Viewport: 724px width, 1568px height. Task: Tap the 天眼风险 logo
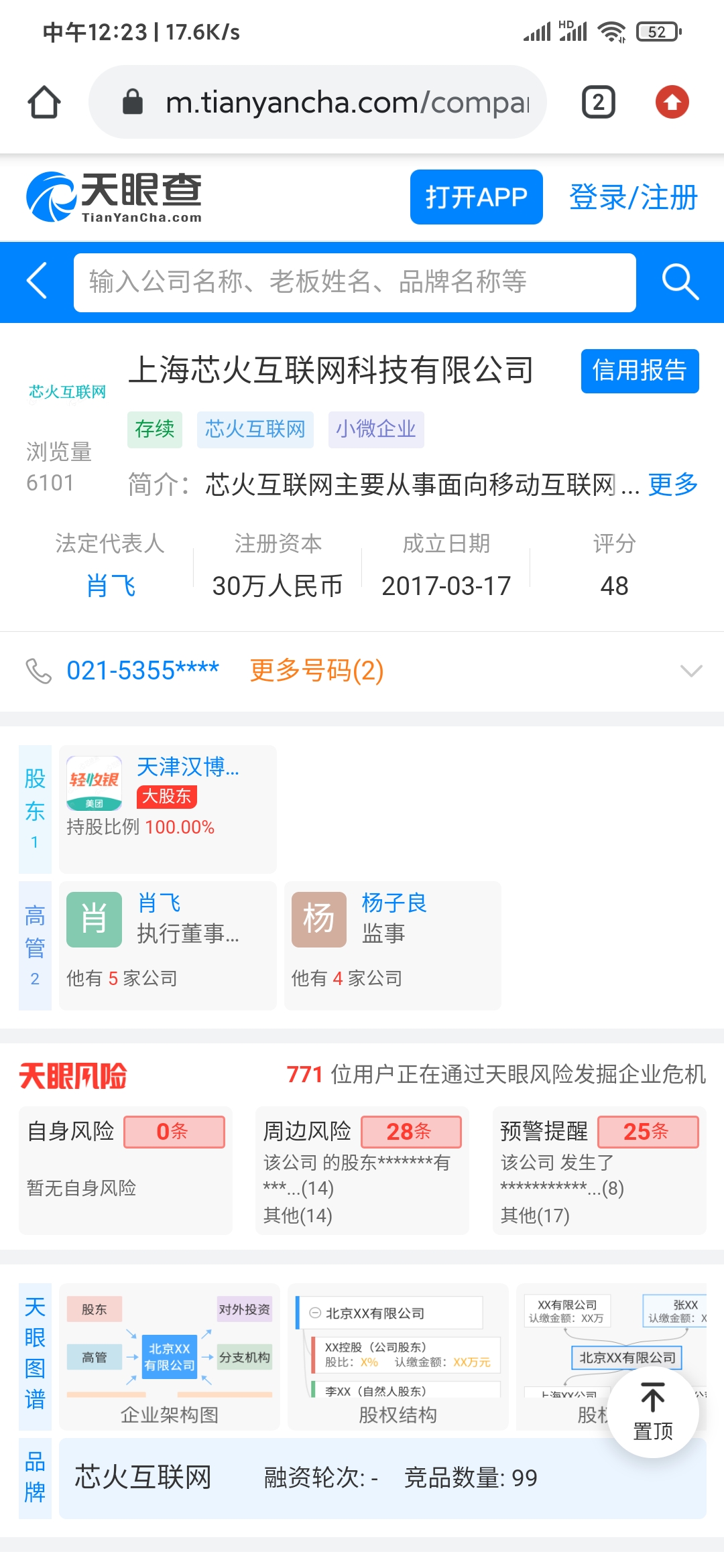[x=73, y=1075]
